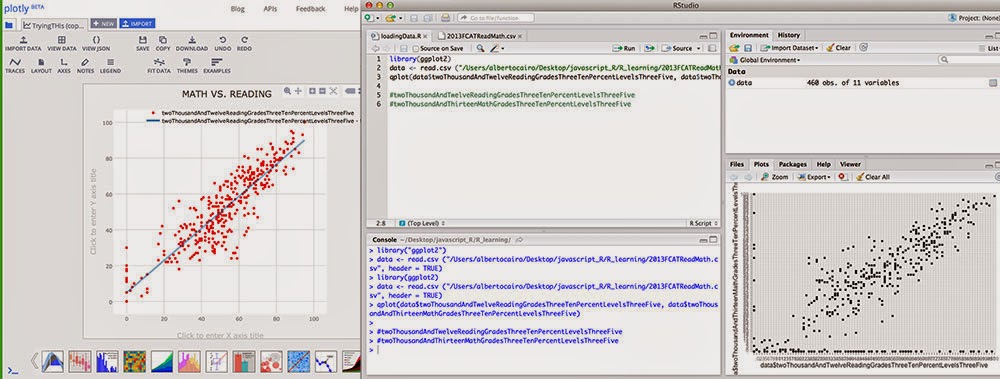The height and width of the screenshot is (379, 1000).
Task: Open the Themes picker in plotly
Action: coord(187,66)
